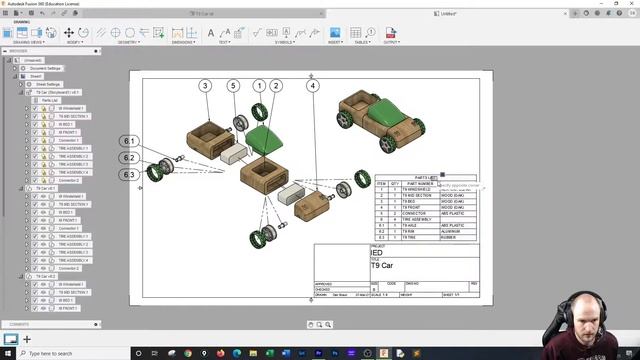Select the Dimension tool

point(177,33)
